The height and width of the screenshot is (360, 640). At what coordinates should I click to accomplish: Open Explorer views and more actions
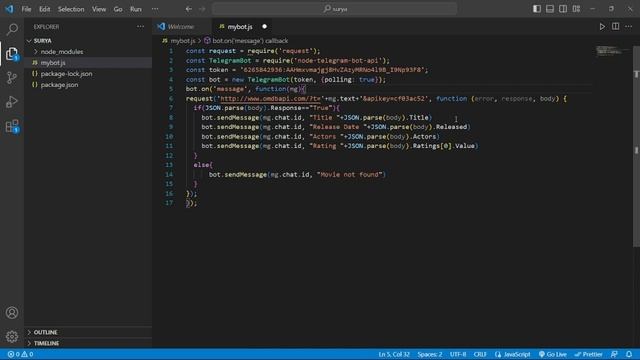140,27
